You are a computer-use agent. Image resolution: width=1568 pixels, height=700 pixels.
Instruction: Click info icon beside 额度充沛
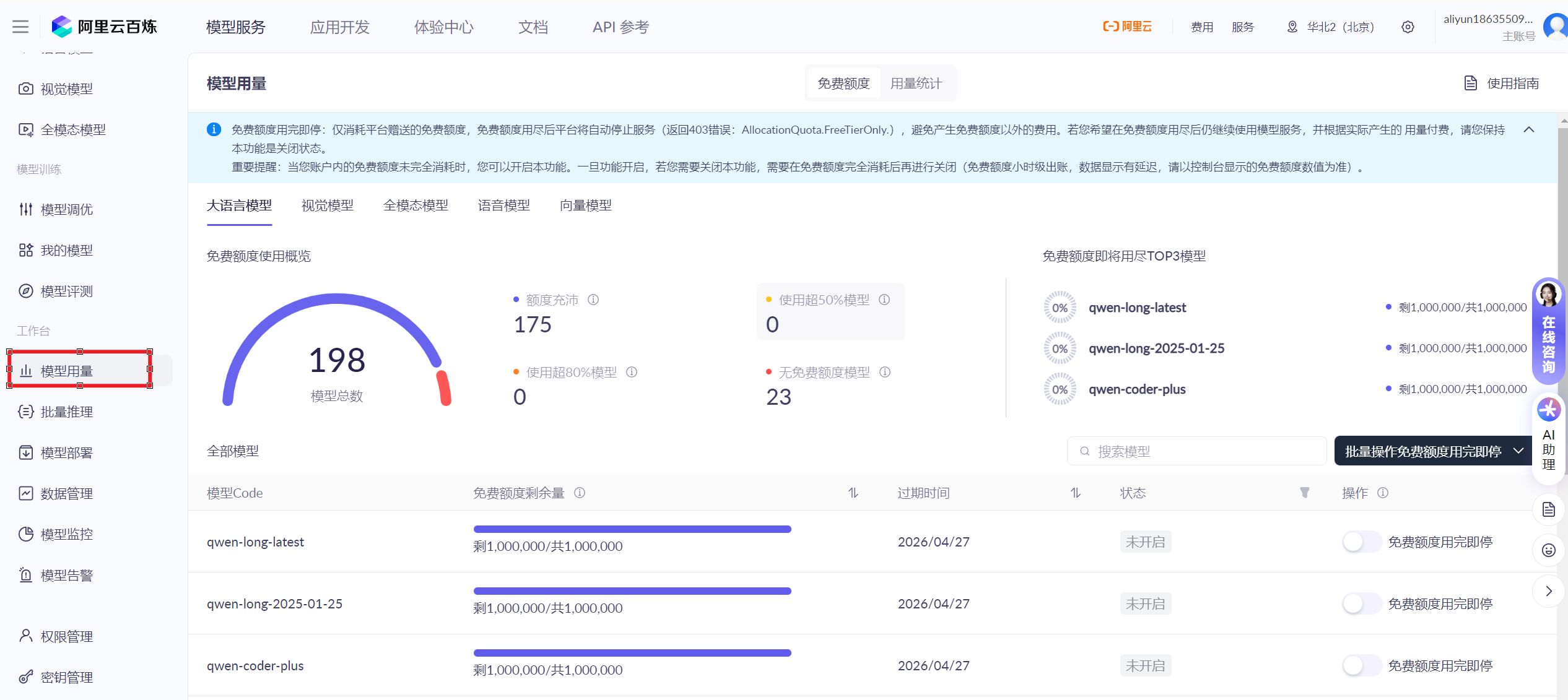click(x=593, y=300)
